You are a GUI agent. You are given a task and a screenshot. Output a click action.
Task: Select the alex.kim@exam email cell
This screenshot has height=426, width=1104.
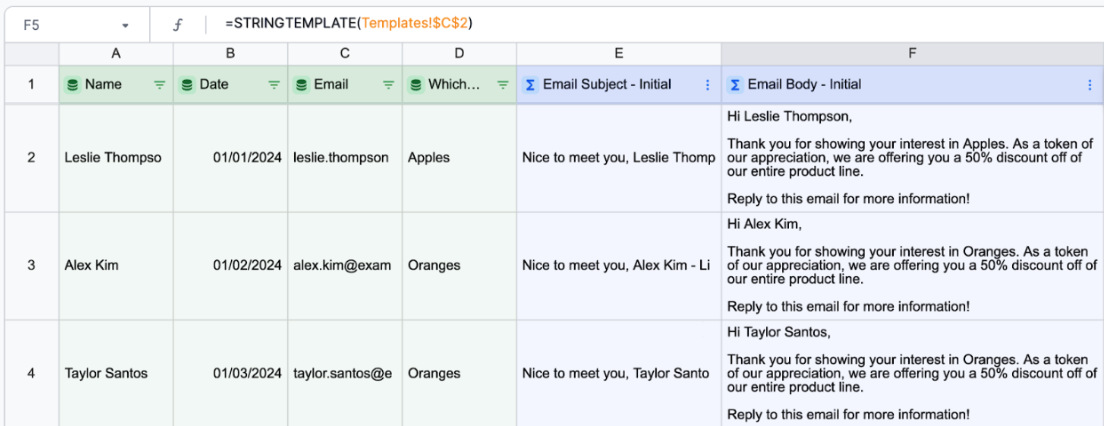345,265
